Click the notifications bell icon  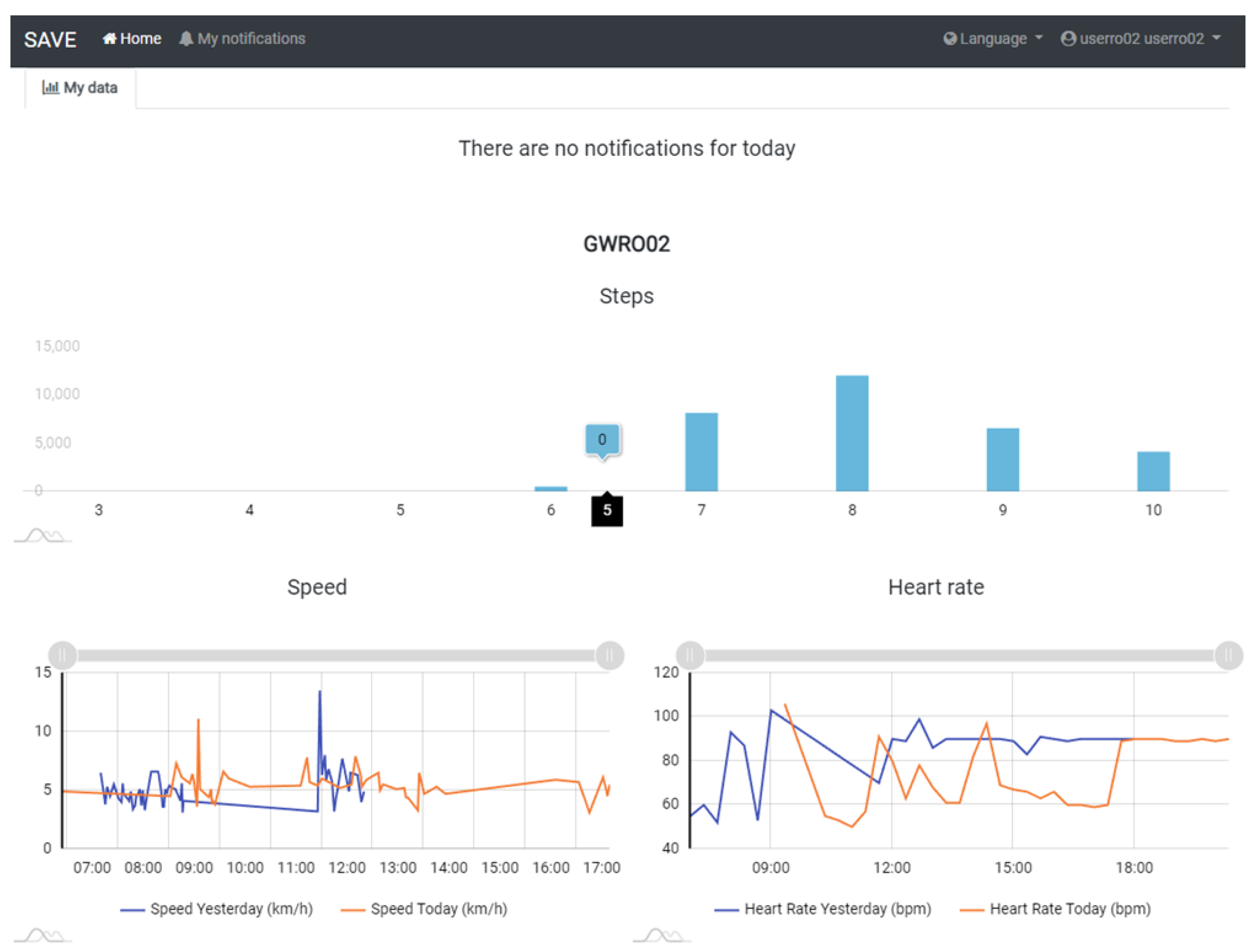click(186, 39)
